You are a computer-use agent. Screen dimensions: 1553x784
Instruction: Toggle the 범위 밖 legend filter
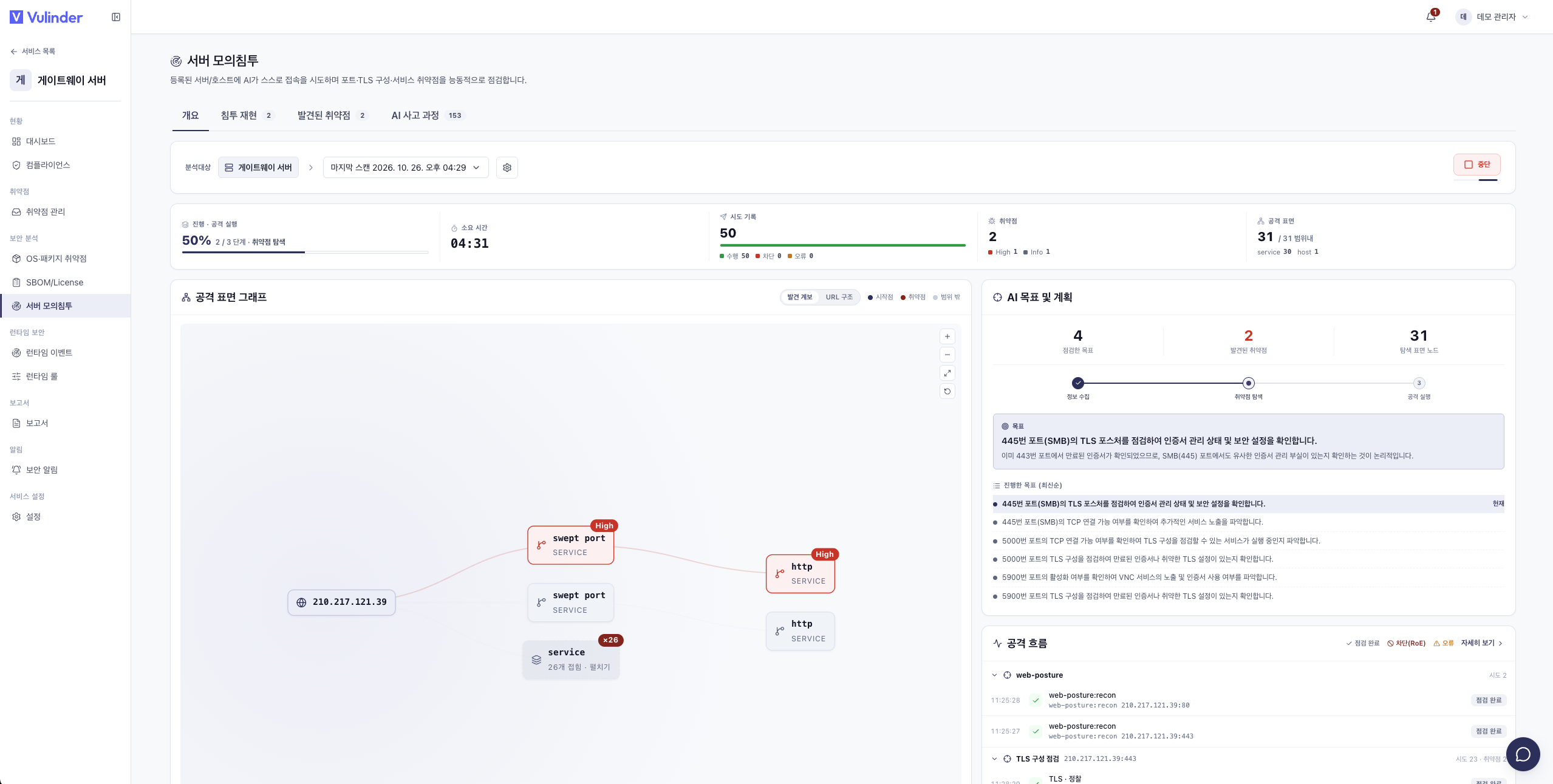[946, 297]
